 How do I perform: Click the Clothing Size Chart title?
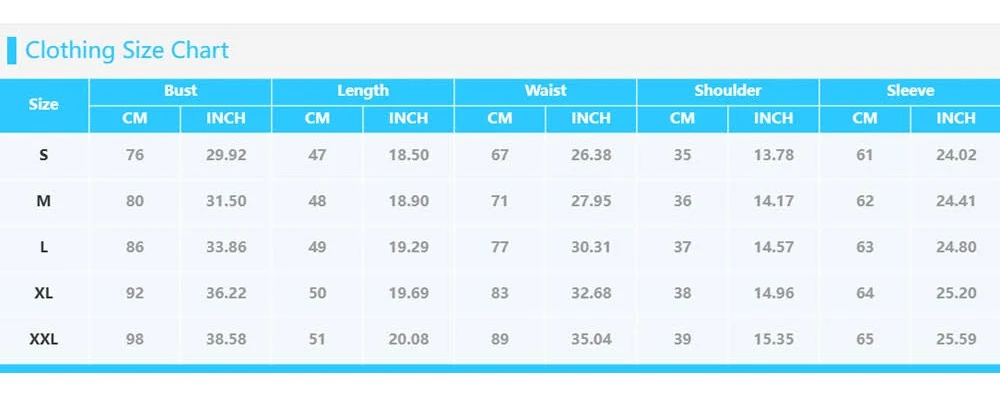(127, 51)
